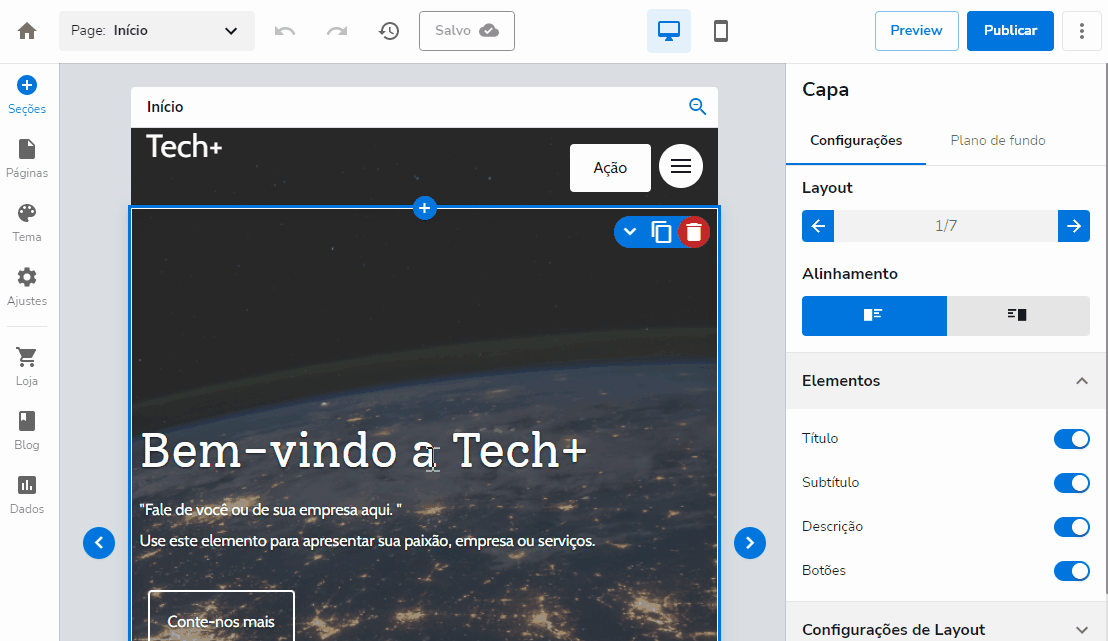Viewport: 1108px width, 641px height.
Task: Redo the last change
Action: (x=337, y=31)
